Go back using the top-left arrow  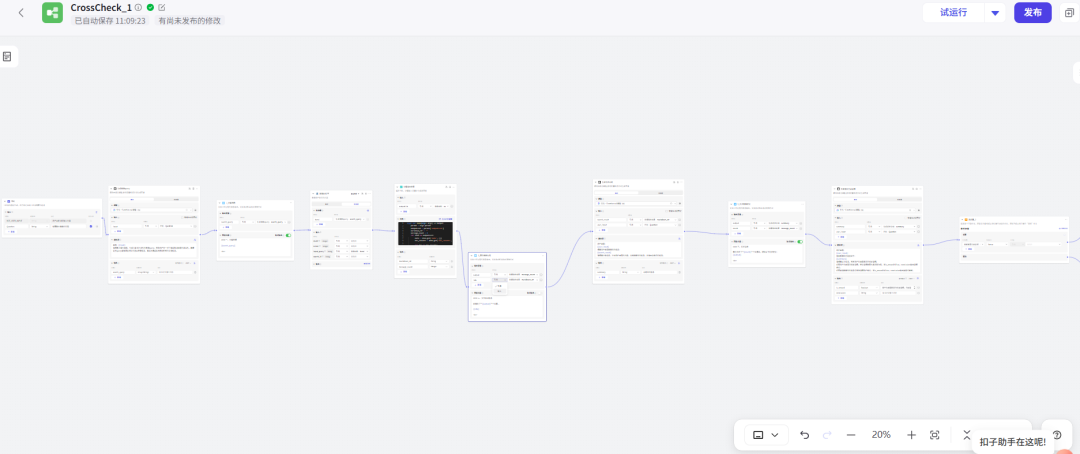(21, 12)
